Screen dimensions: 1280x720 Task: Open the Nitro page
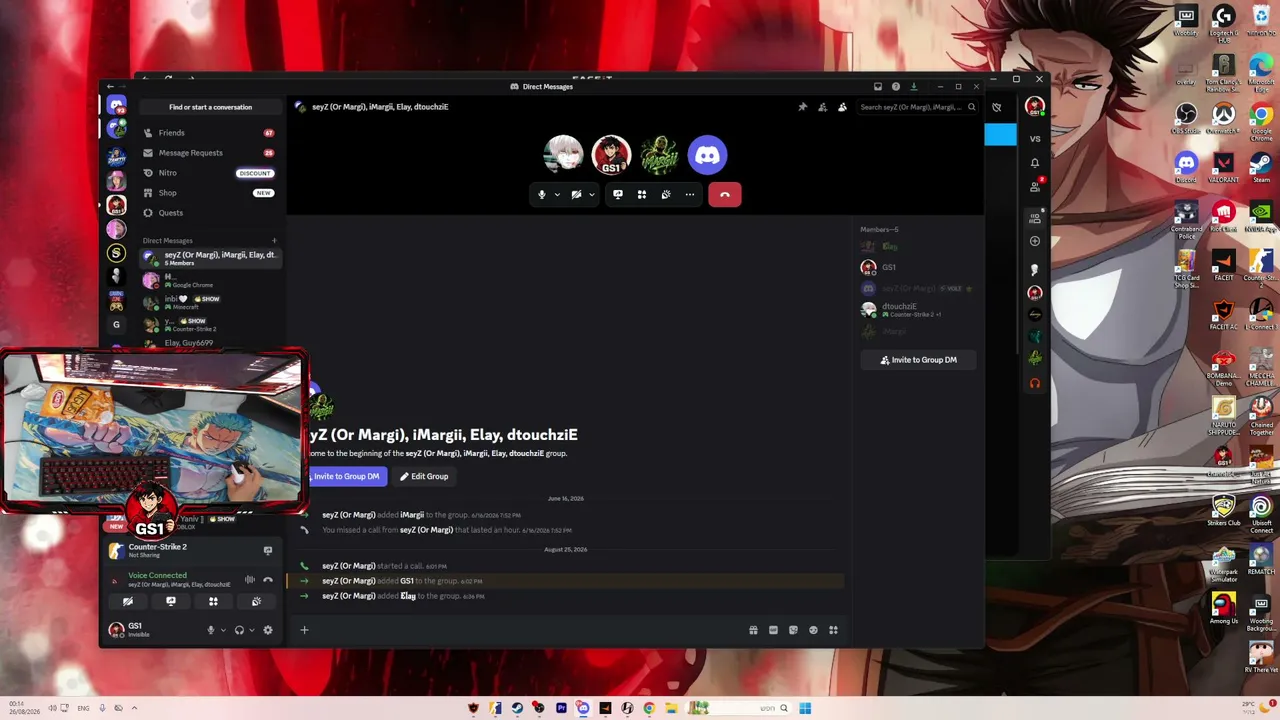pos(209,173)
